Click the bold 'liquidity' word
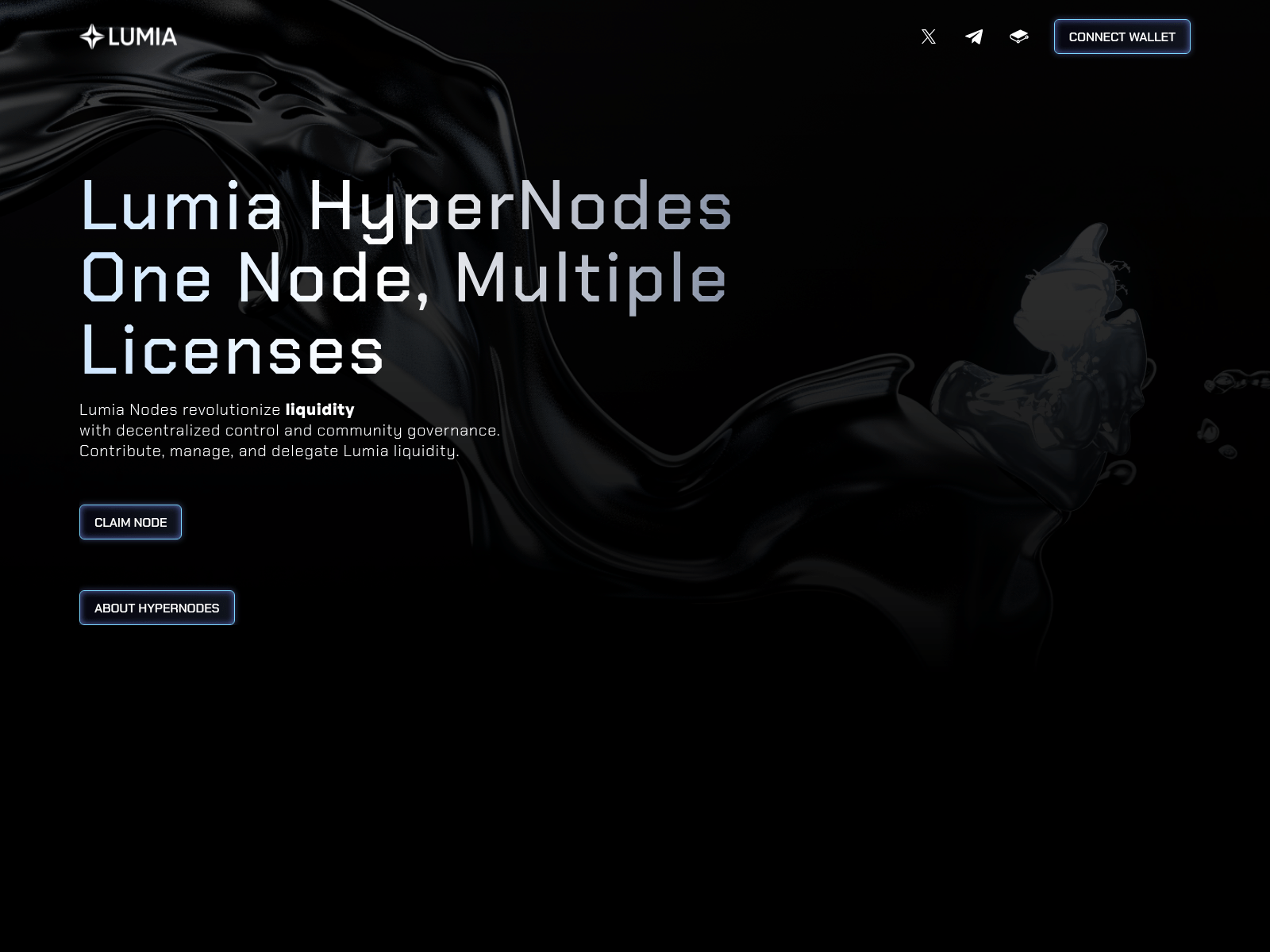This screenshot has width=1270, height=952. click(320, 409)
